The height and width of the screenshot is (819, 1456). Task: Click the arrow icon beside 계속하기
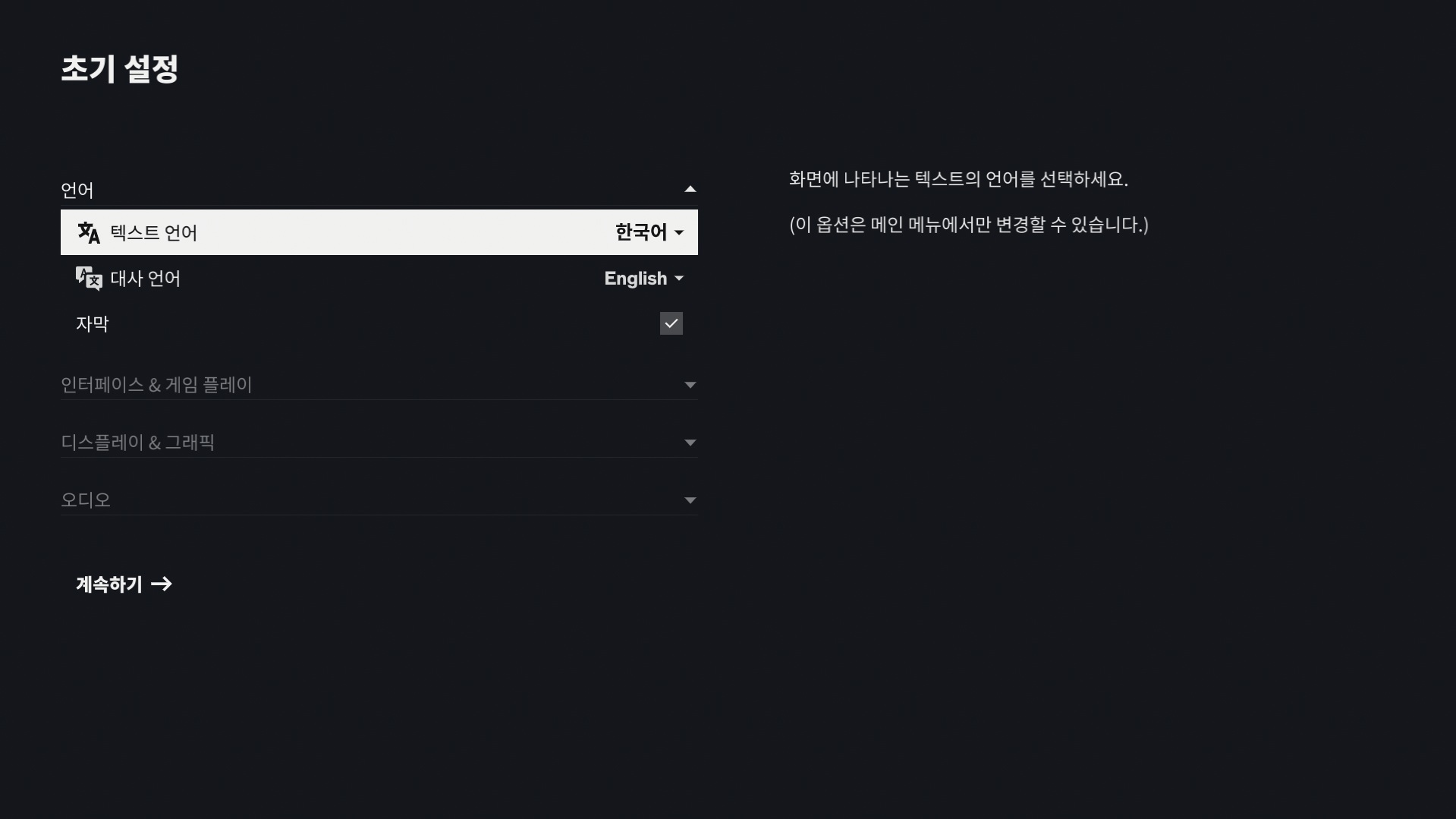click(x=162, y=584)
